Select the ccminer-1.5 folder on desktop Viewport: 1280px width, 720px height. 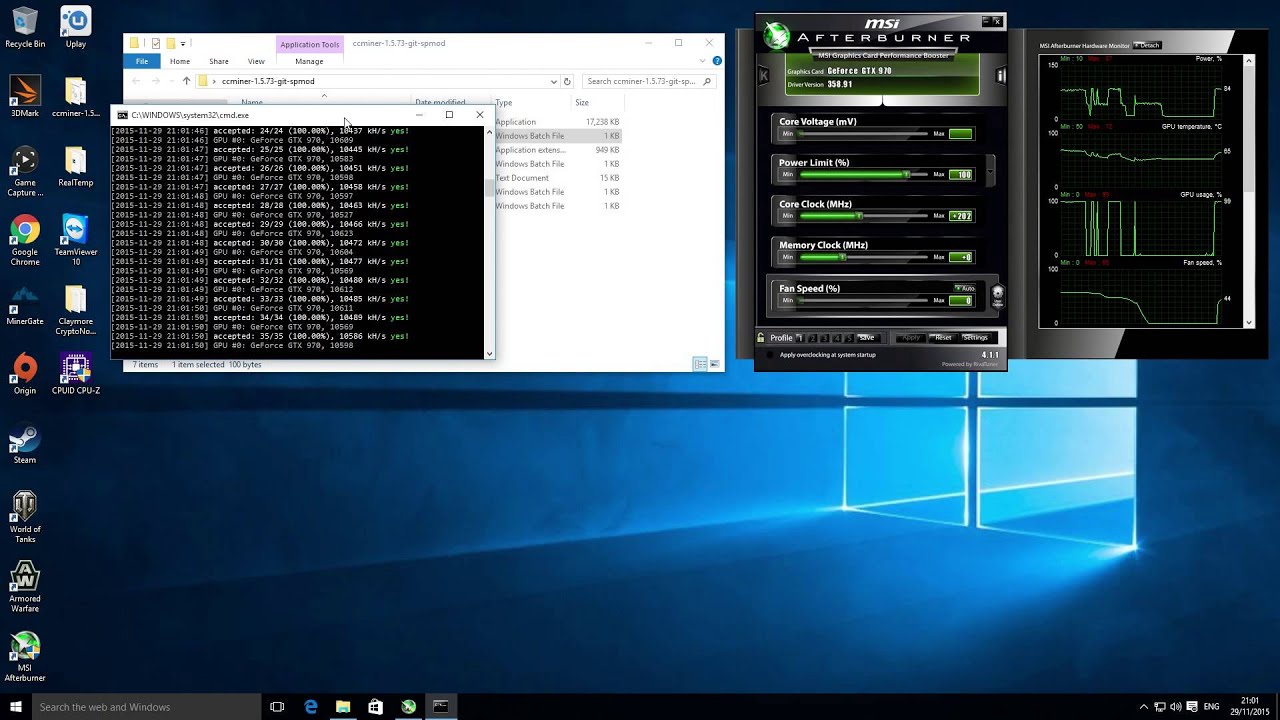pos(76,97)
